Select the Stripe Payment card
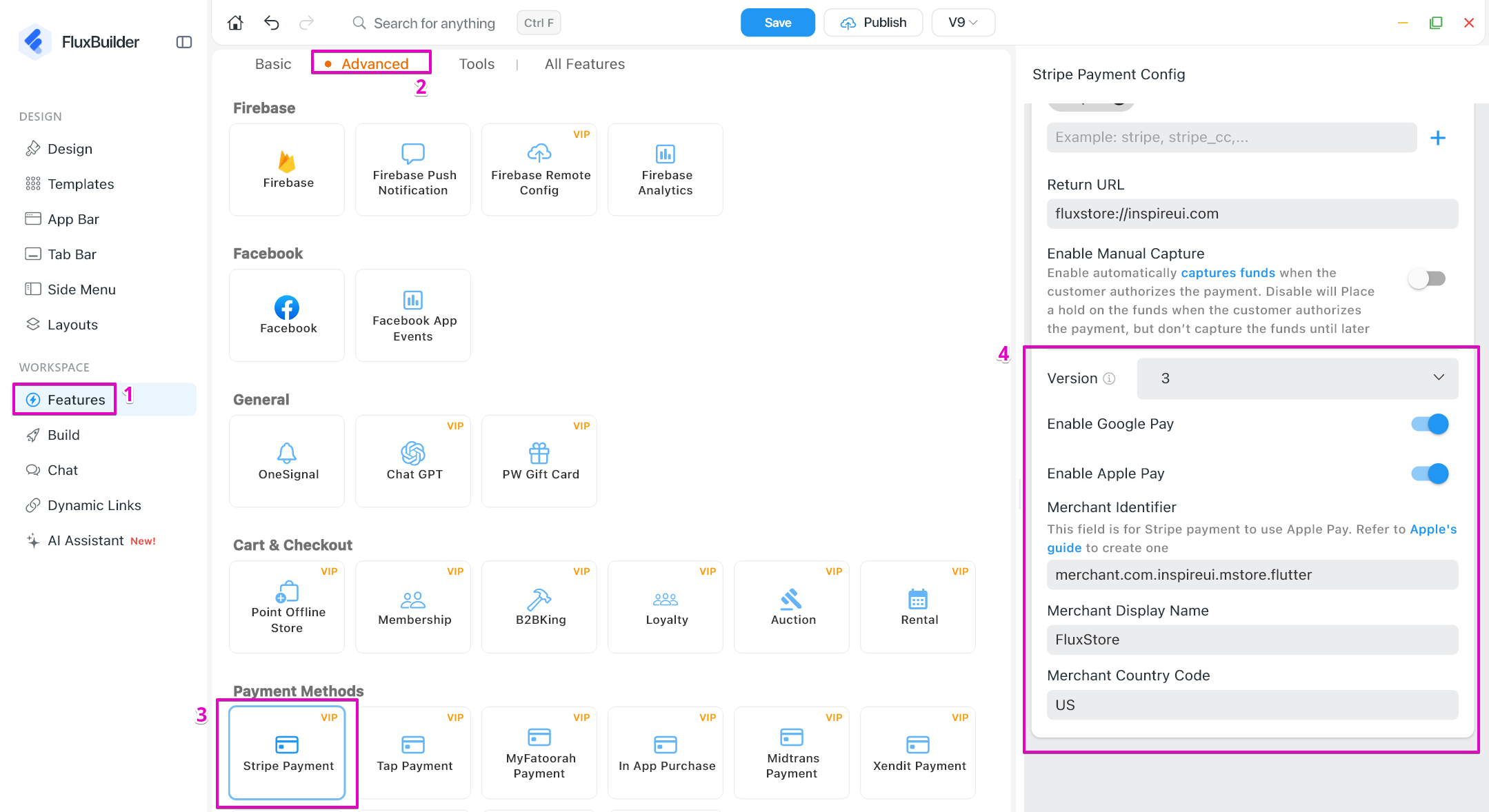 (x=287, y=753)
